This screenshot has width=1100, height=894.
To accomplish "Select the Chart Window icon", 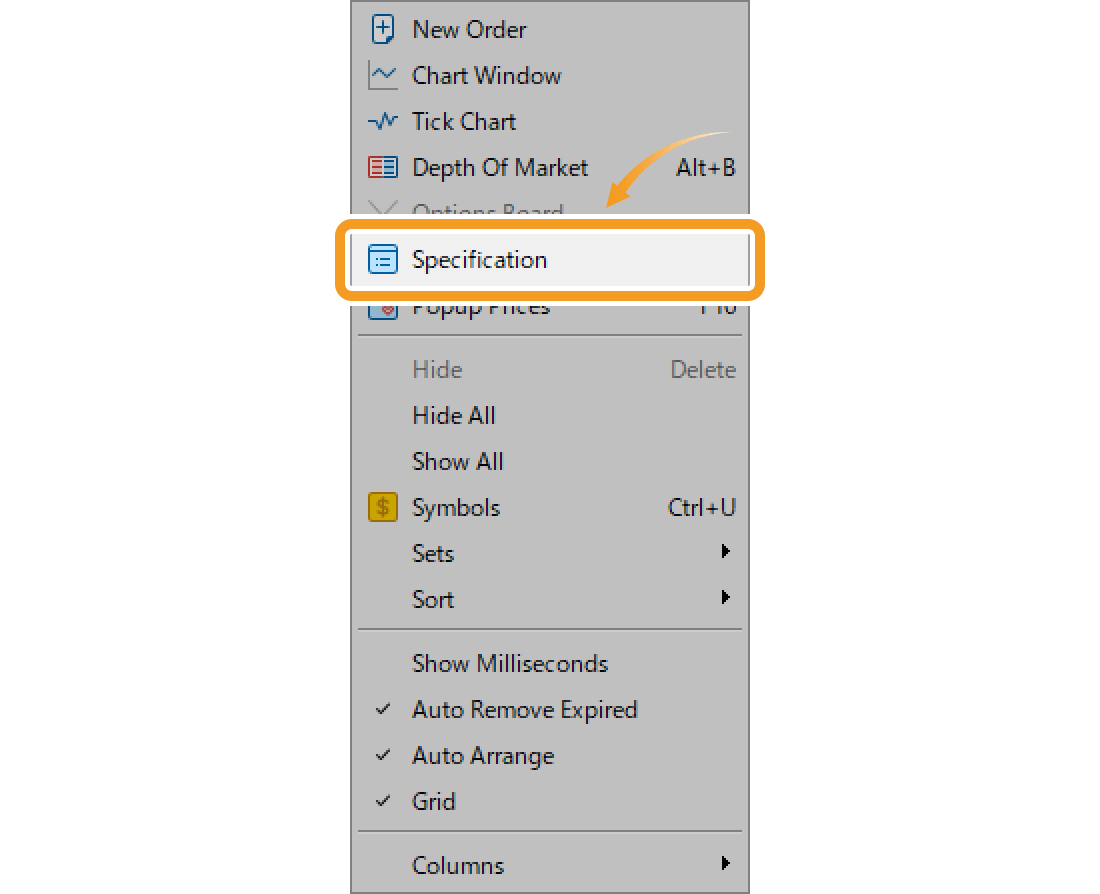I will click(x=383, y=75).
